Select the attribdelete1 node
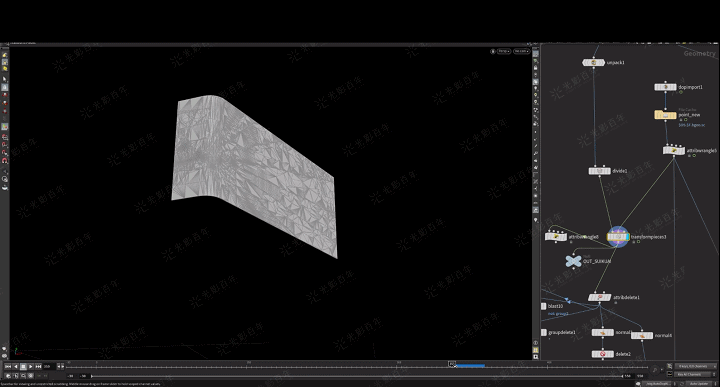The image size is (720, 387). 600,297
